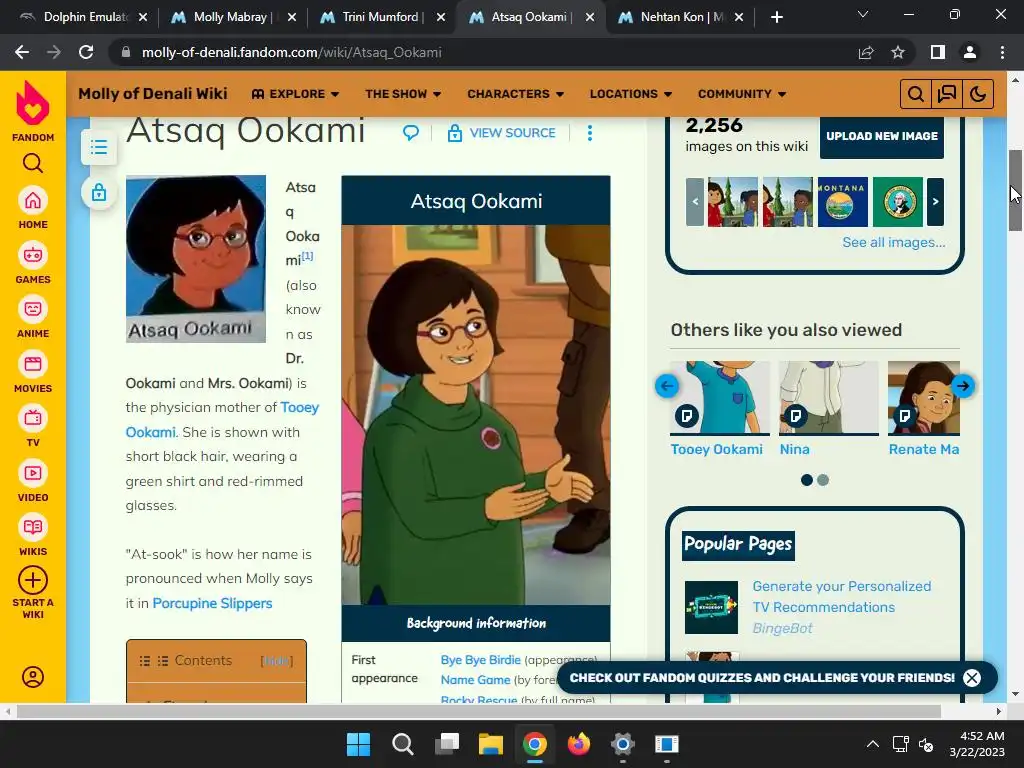Image resolution: width=1024 pixels, height=768 pixels.
Task: Click previous arrow in image gallery strip
Action: click(695, 202)
